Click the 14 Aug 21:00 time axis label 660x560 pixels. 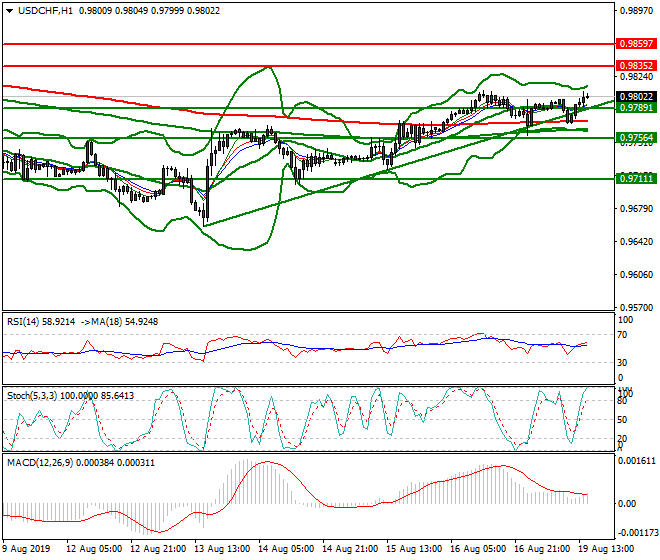point(350,549)
